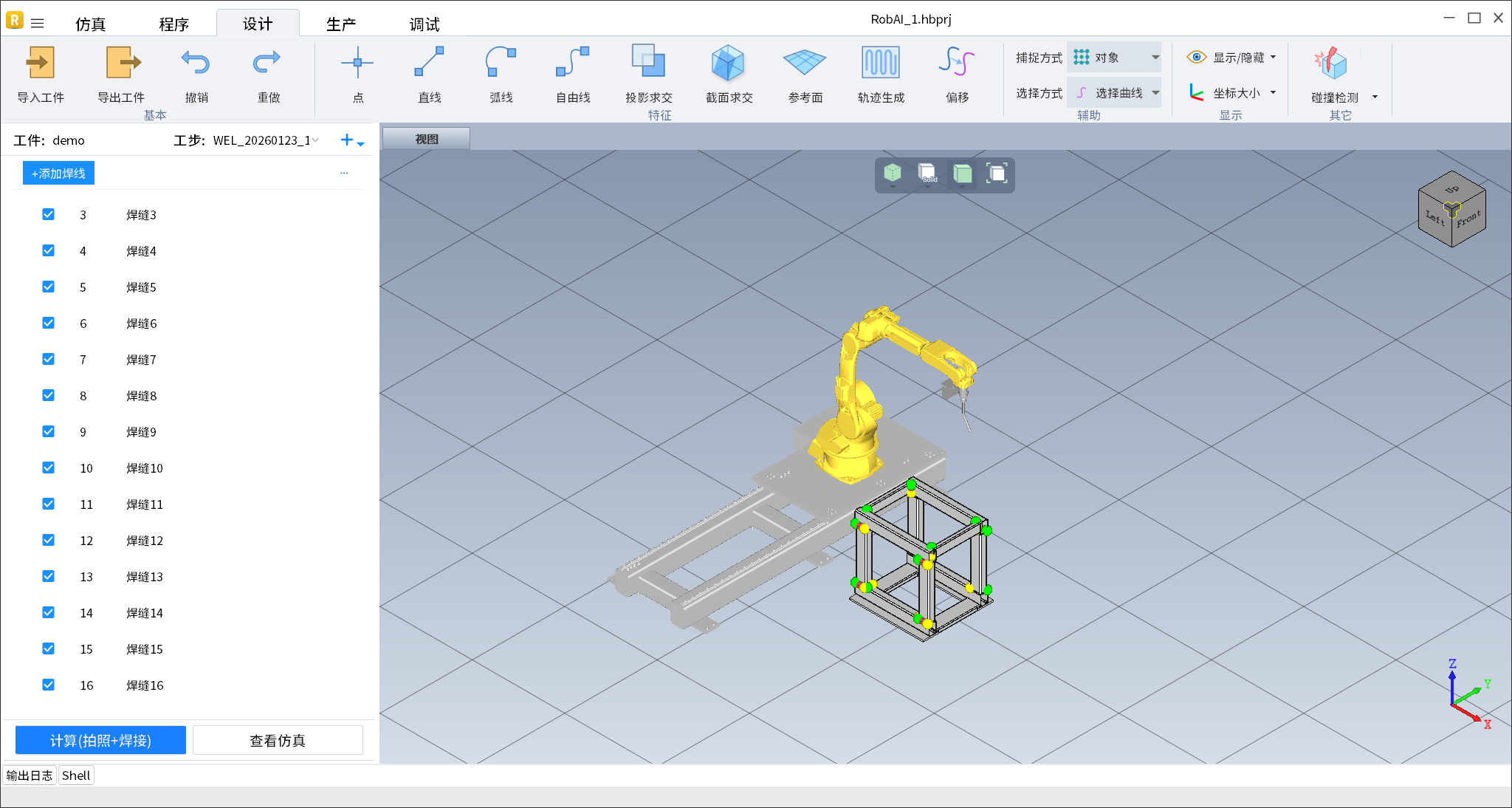The width and height of the screenshot is (1512, 808).
Task: Click the 计算(拍照+焊接) button
Action: (x=100, y=740)
